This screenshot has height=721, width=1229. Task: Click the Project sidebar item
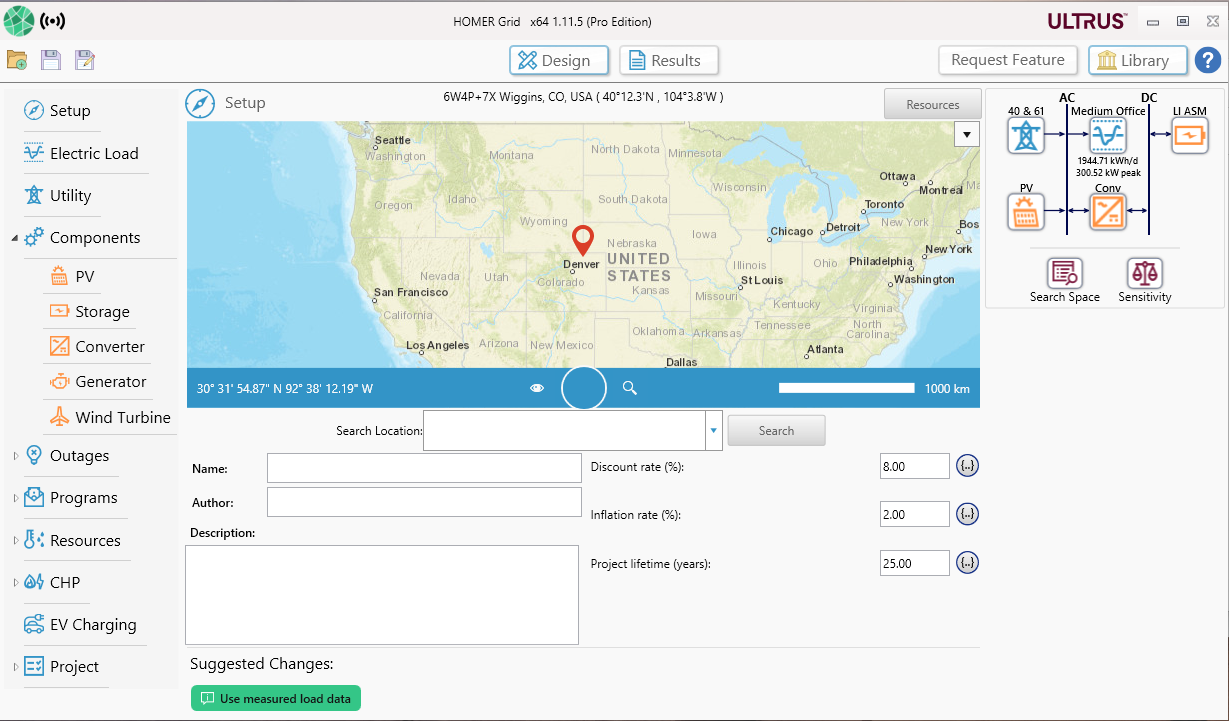coord(61,667)
